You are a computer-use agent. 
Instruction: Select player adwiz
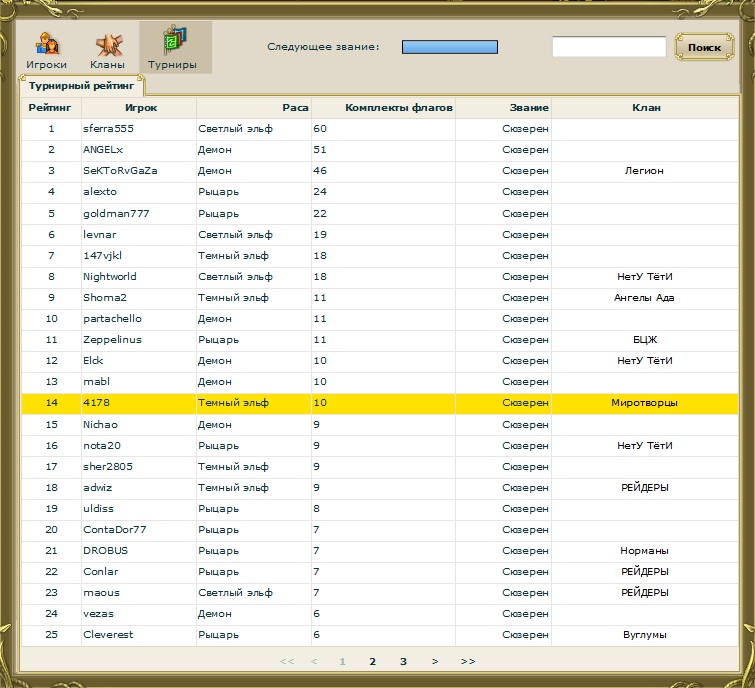[x=98, y=488]
